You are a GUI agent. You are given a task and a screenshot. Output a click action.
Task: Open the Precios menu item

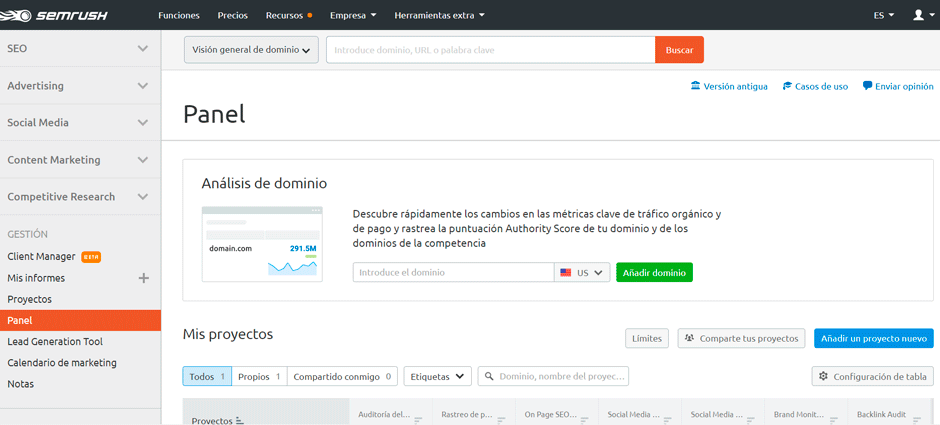coord(233,16)
